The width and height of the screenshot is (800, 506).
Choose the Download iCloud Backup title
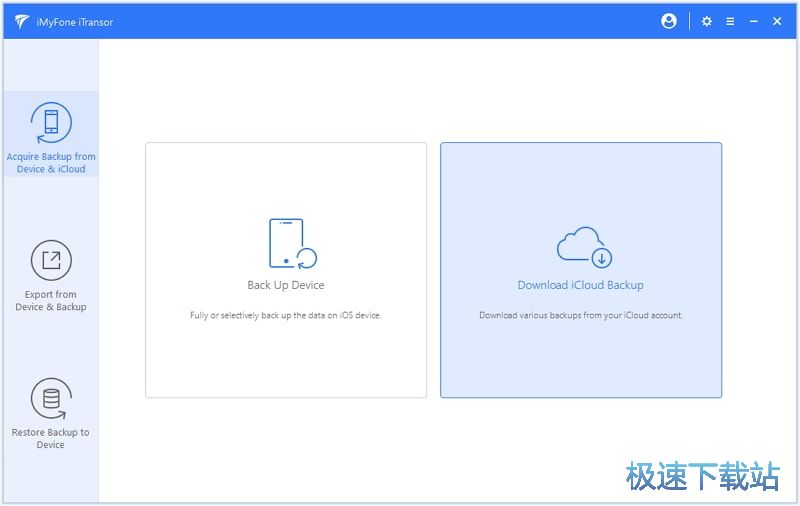pos(581,285)
